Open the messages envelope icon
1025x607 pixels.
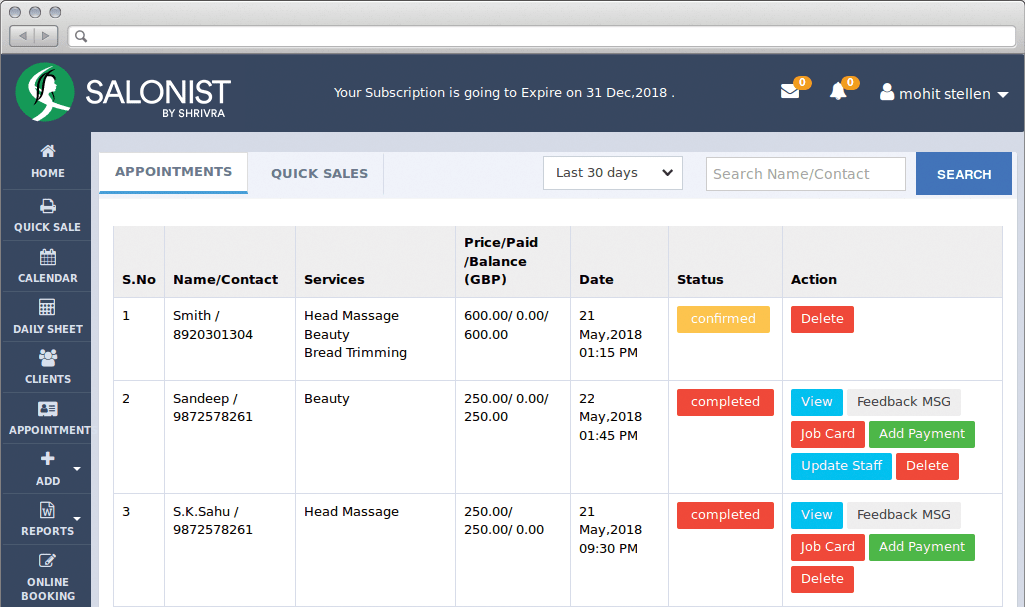(790, 91)
